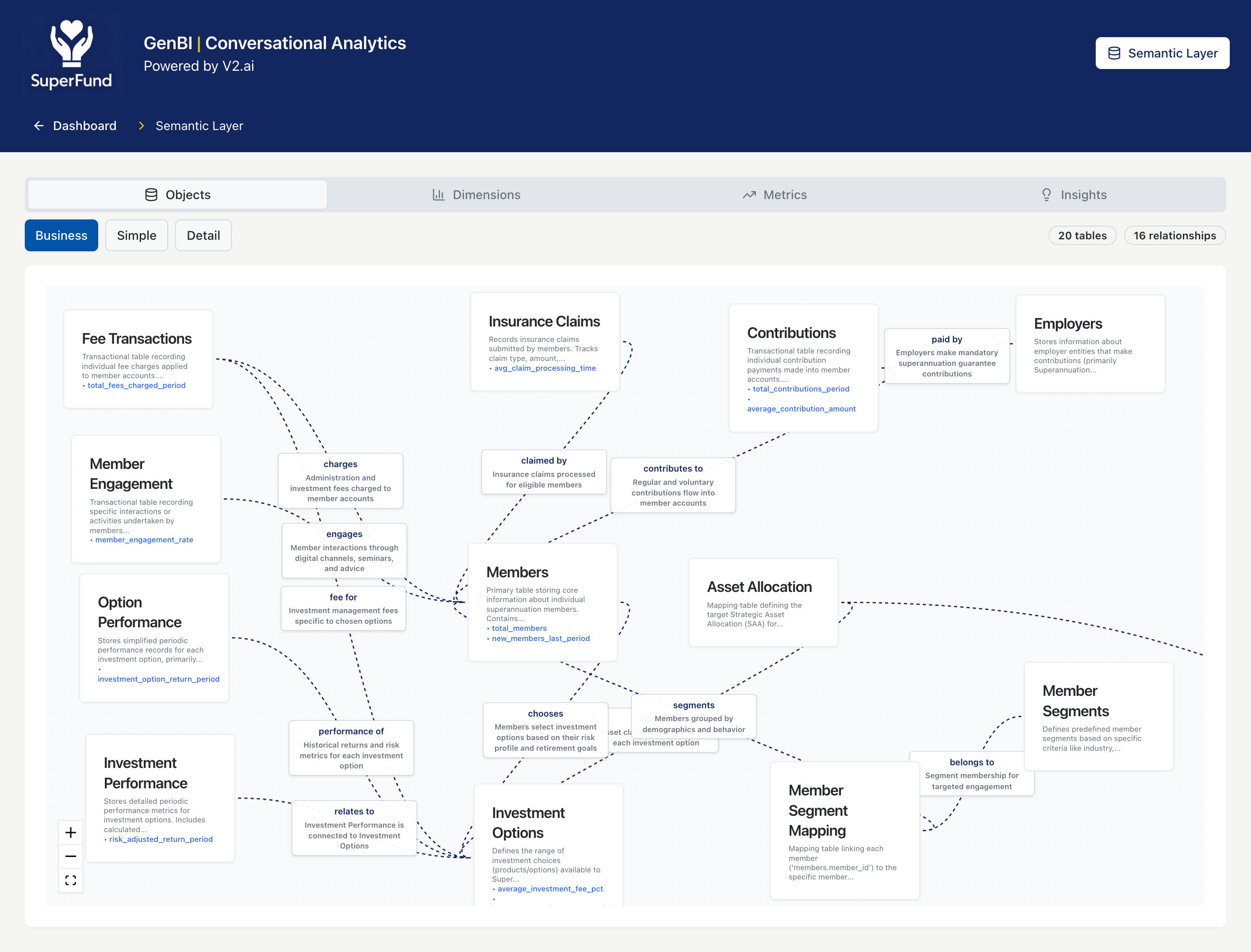Zoom in the diagram with plus button
The image size is (1251, 952).
pyautogui.click(x=71, y=833)
